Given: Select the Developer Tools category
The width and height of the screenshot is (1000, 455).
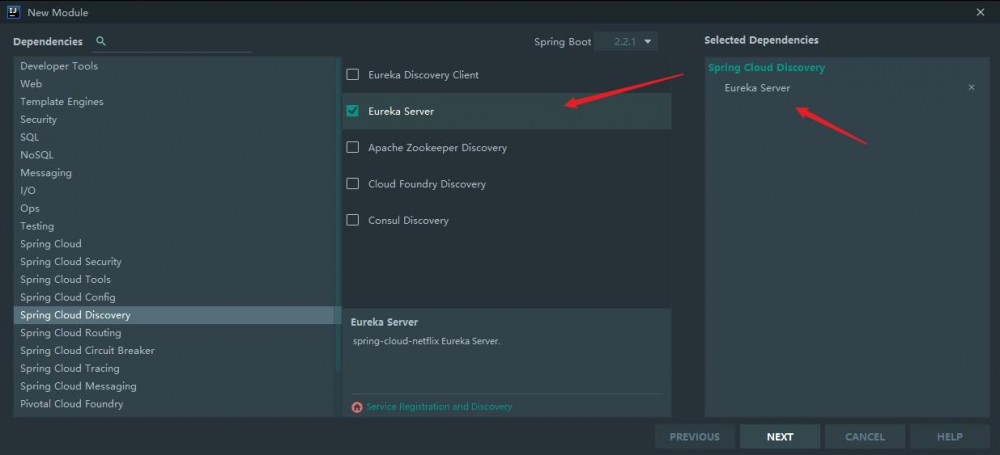Looking at the screenshot, I should (x=59, y=66).
